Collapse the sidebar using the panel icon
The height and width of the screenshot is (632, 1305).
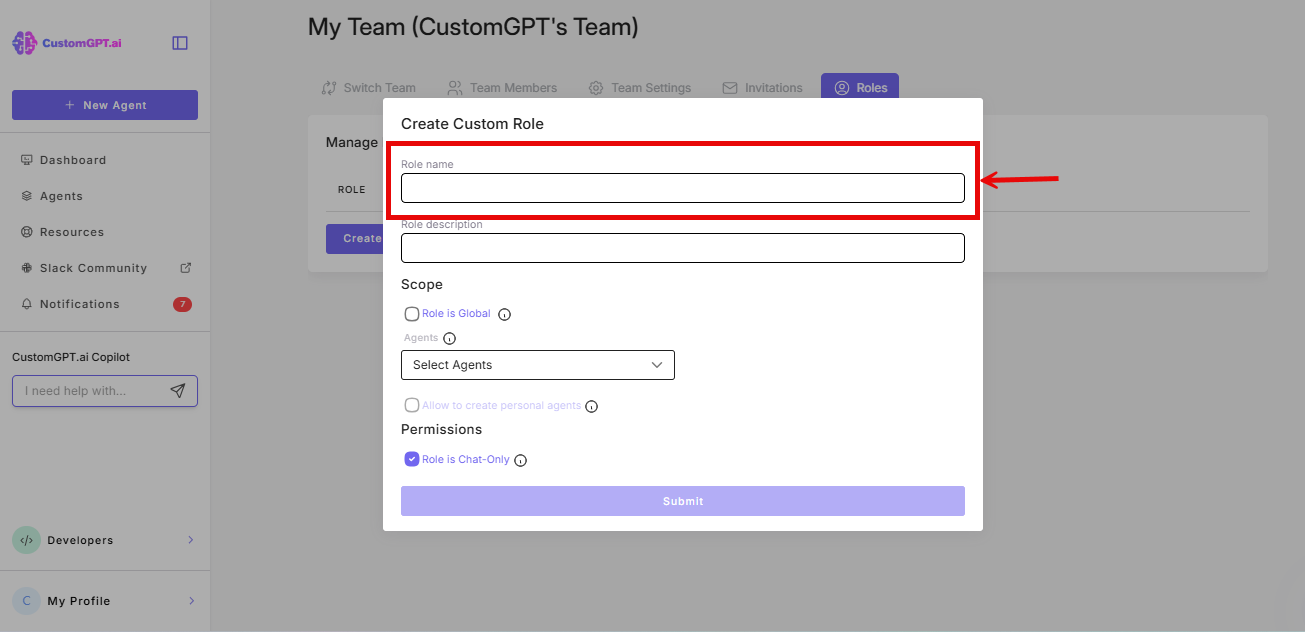point(179,42)
